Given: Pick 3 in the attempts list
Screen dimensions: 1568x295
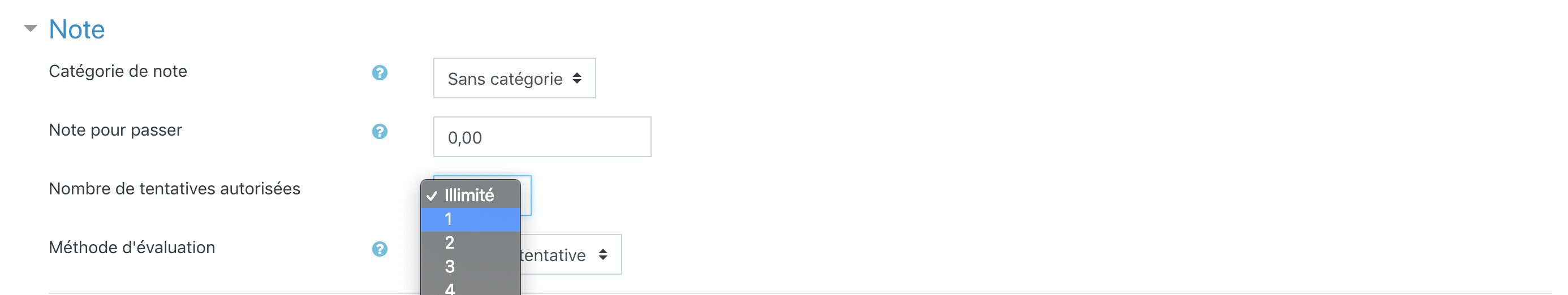Looking at the screenshot, I should click(x=469, y=266).
